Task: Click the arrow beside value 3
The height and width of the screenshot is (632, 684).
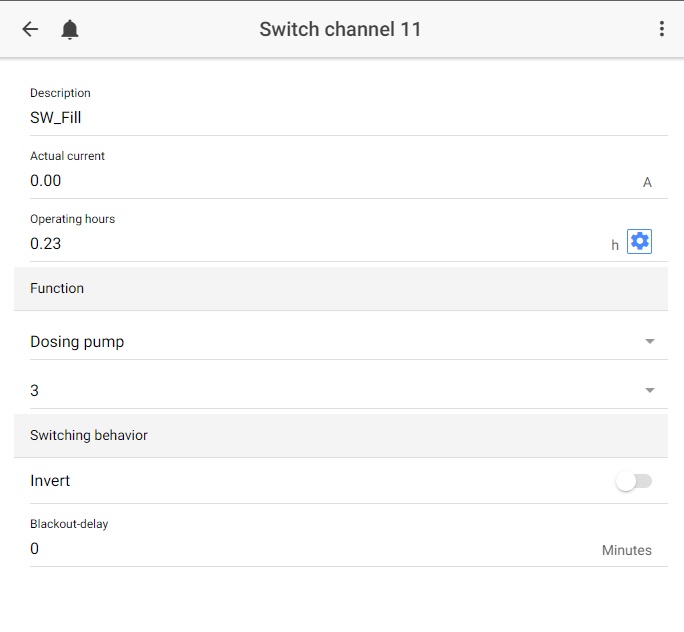Action: point(650,390)
